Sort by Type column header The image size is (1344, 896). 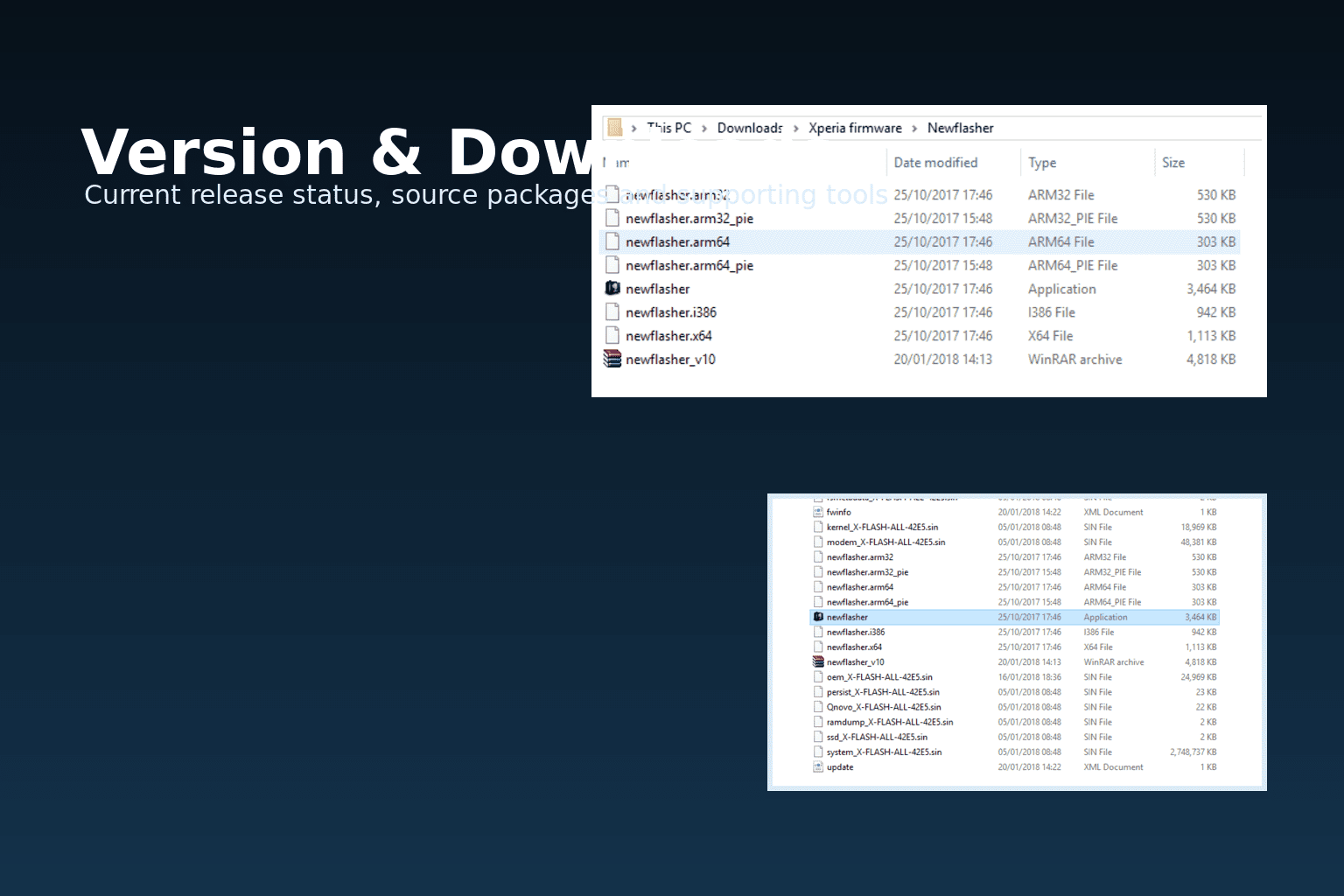(x=1042, y=163)
